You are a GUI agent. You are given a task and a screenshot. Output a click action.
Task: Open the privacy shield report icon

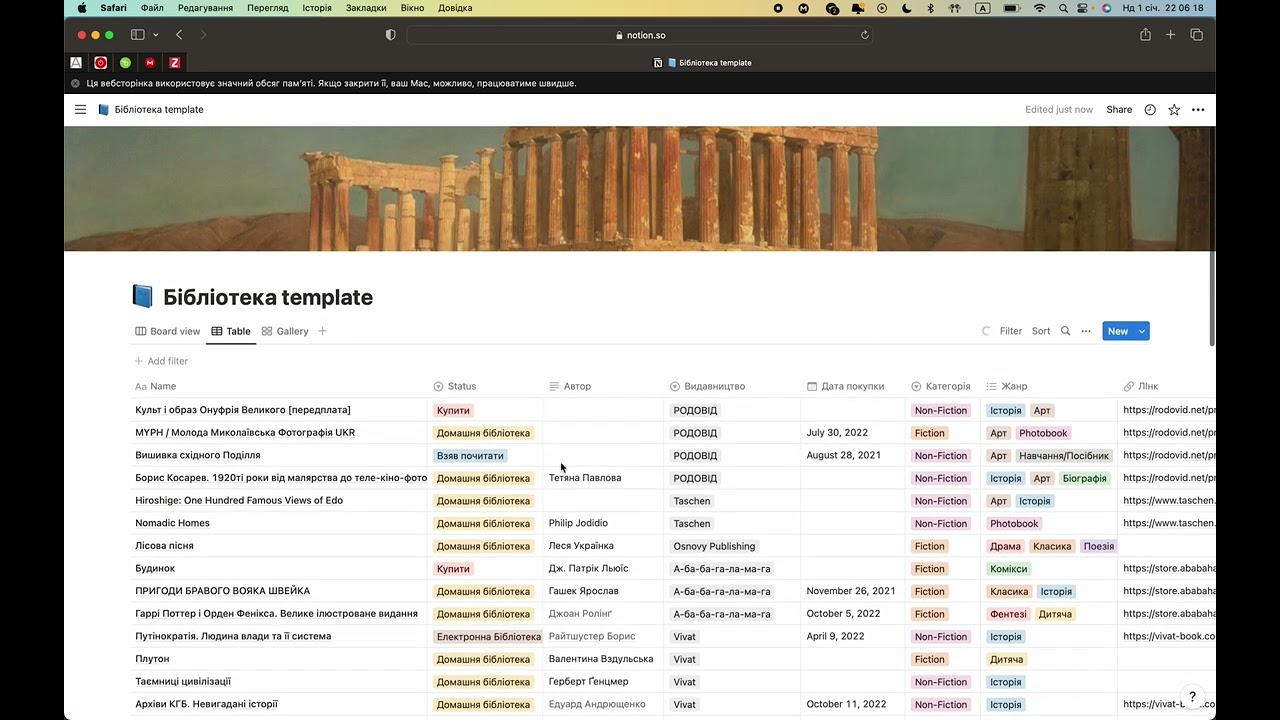coord(390,35)
